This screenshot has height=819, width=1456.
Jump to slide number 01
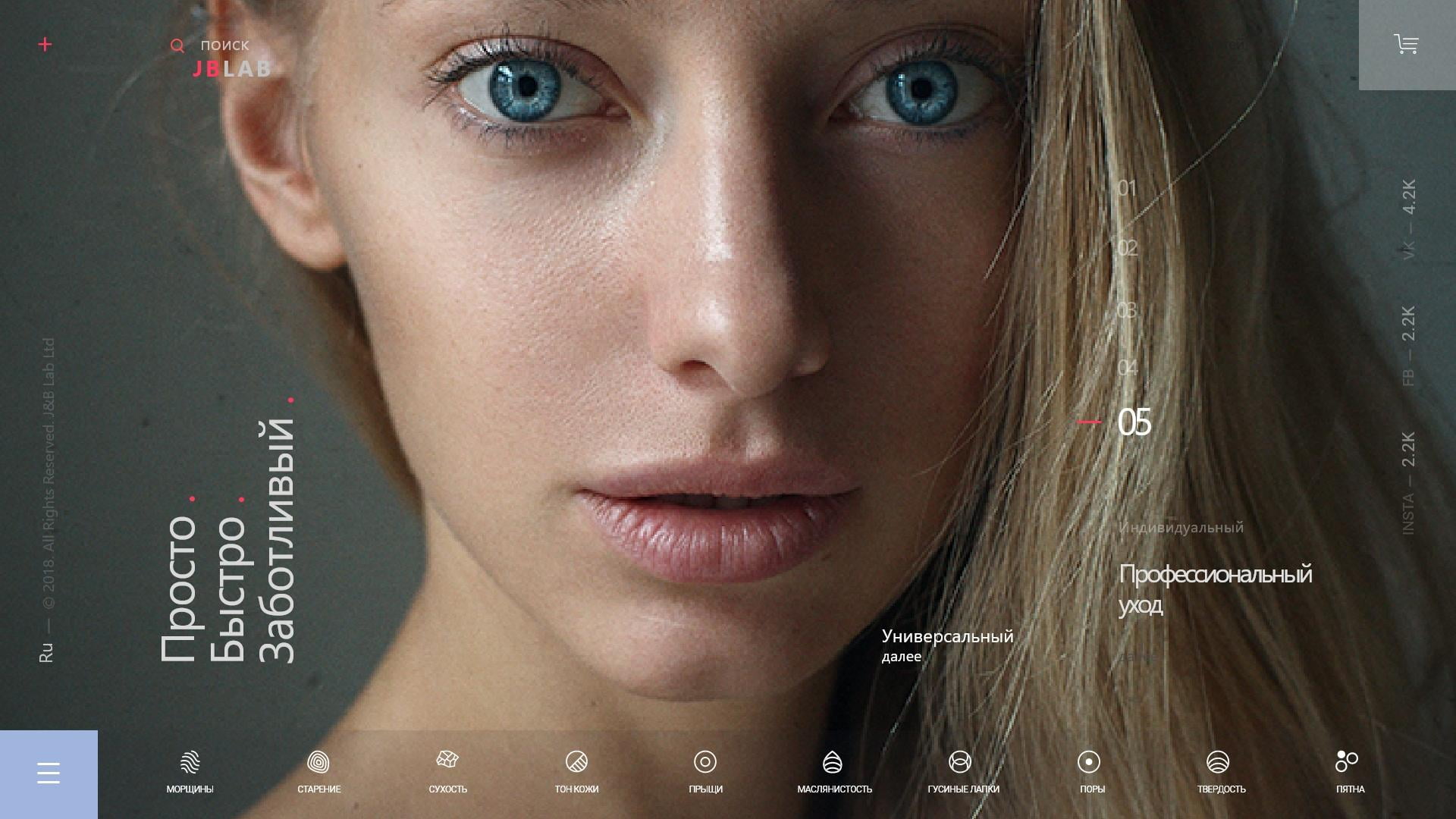pos(1127,188)
